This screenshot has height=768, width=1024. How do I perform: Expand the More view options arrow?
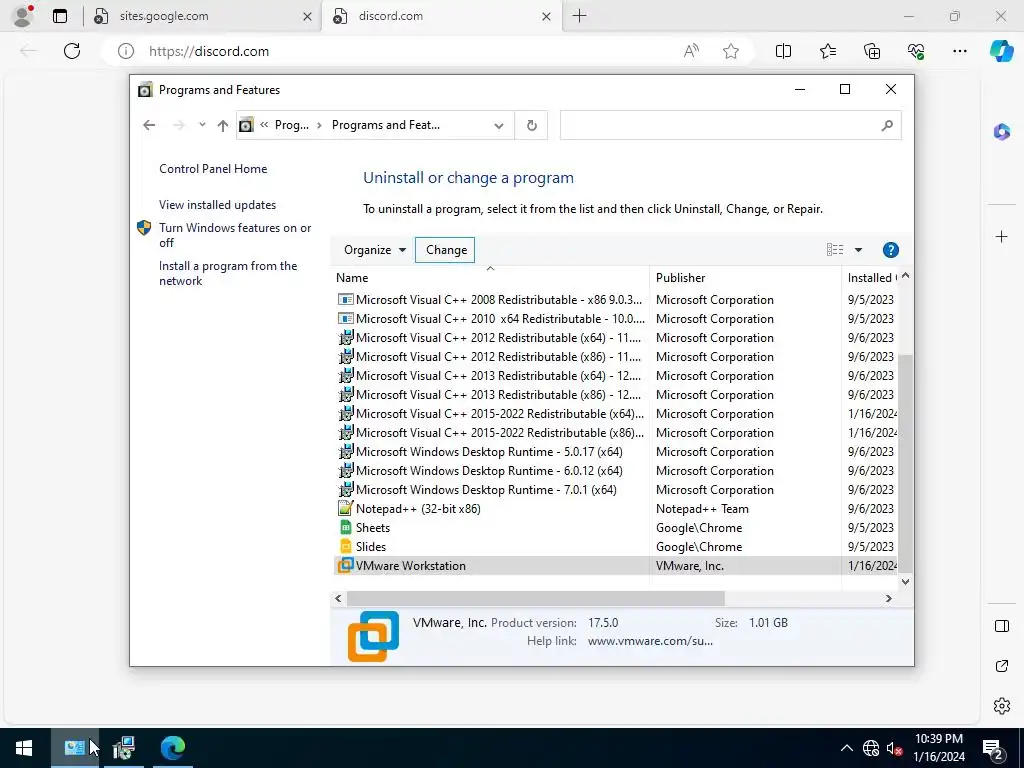point(858,249)
